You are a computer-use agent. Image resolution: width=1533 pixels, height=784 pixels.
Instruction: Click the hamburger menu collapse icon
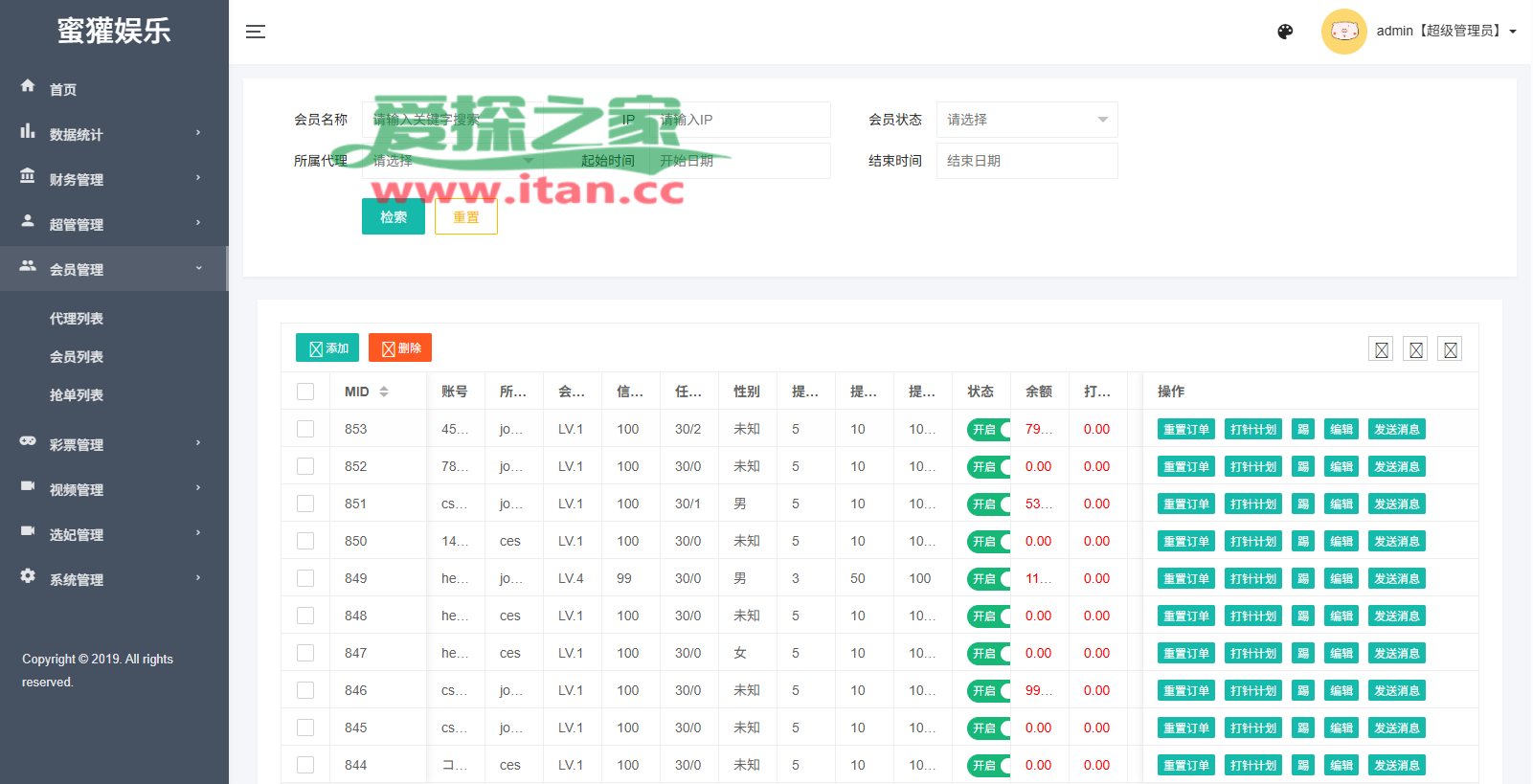(x=256, y=32)
